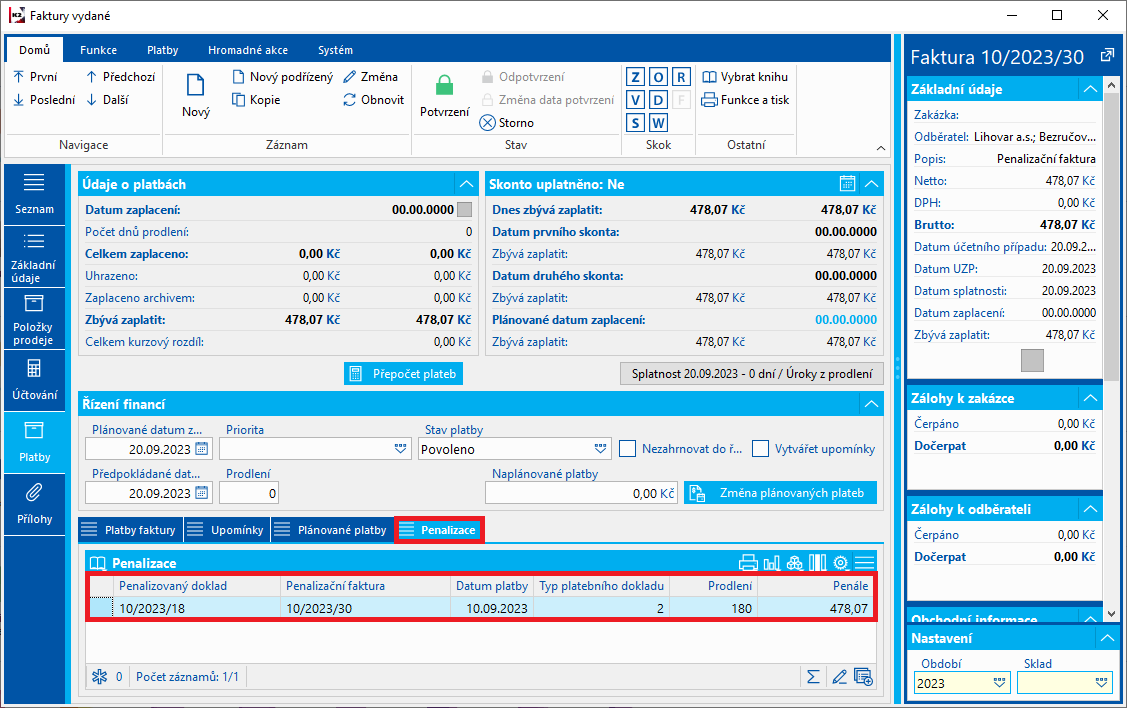Click gray color square in Základní údaje
1127x708 pixels.
click(1032, 360)
